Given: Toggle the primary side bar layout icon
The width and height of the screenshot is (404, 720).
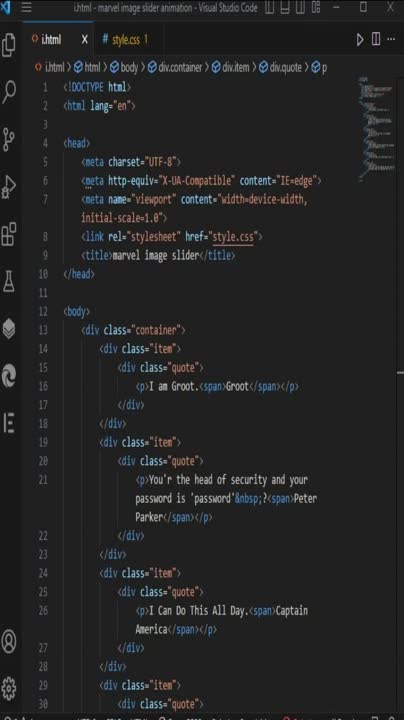Looking at the screenshot, I should (270, 7).
